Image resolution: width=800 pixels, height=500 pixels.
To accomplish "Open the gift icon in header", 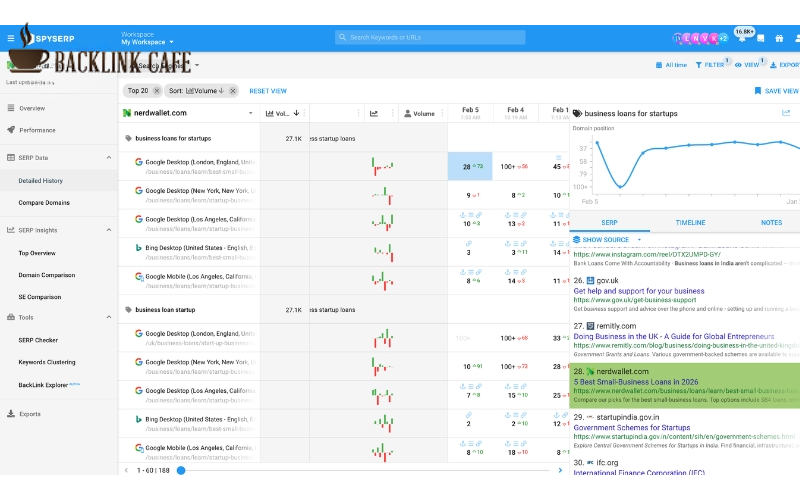I will (779, 38).
